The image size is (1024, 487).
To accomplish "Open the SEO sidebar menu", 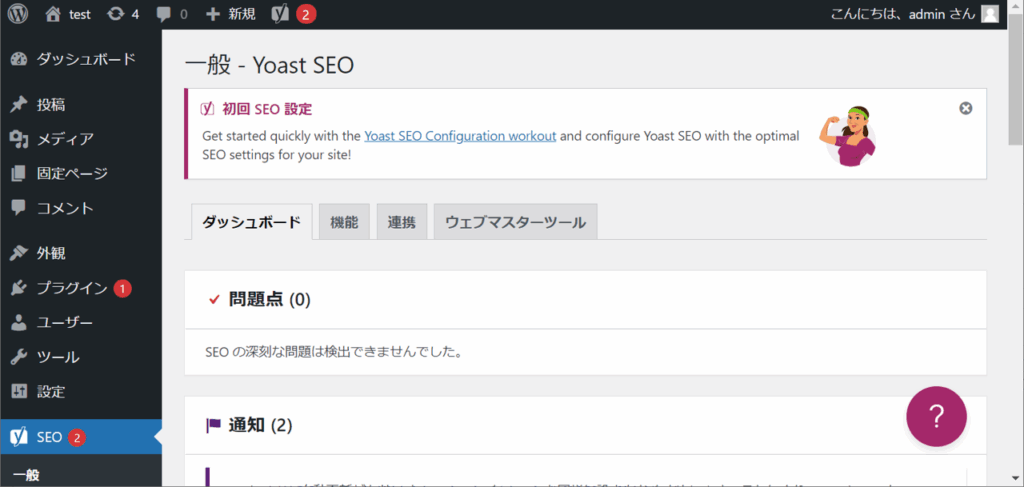I will point(81,437).
